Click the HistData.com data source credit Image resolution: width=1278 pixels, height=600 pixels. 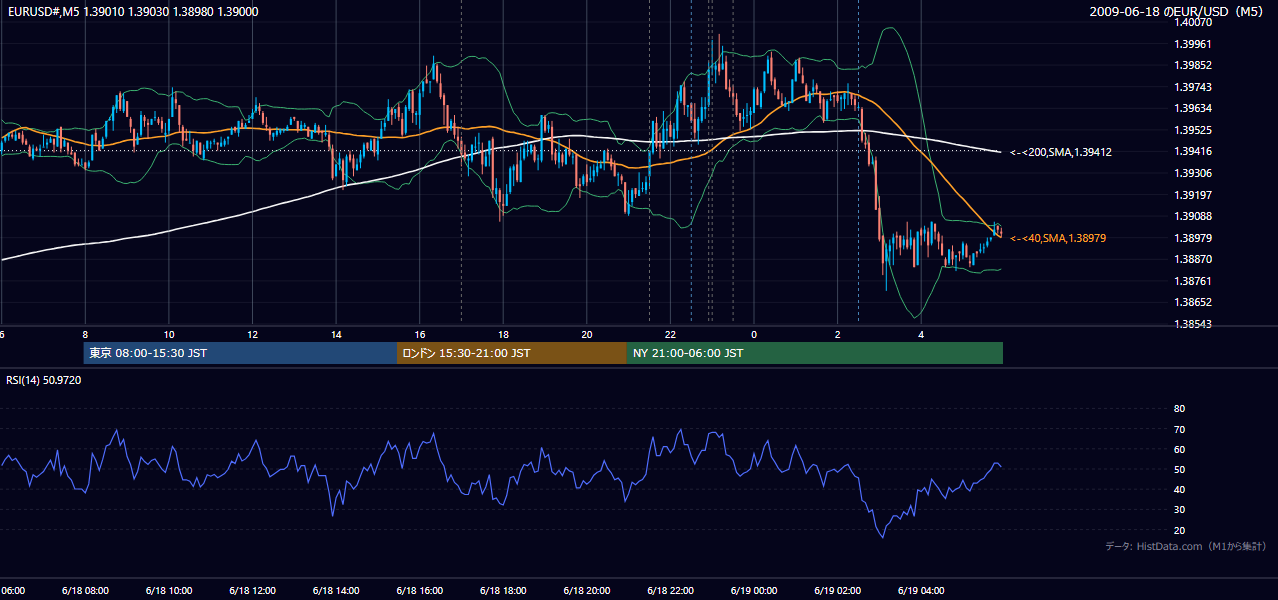1185,546
